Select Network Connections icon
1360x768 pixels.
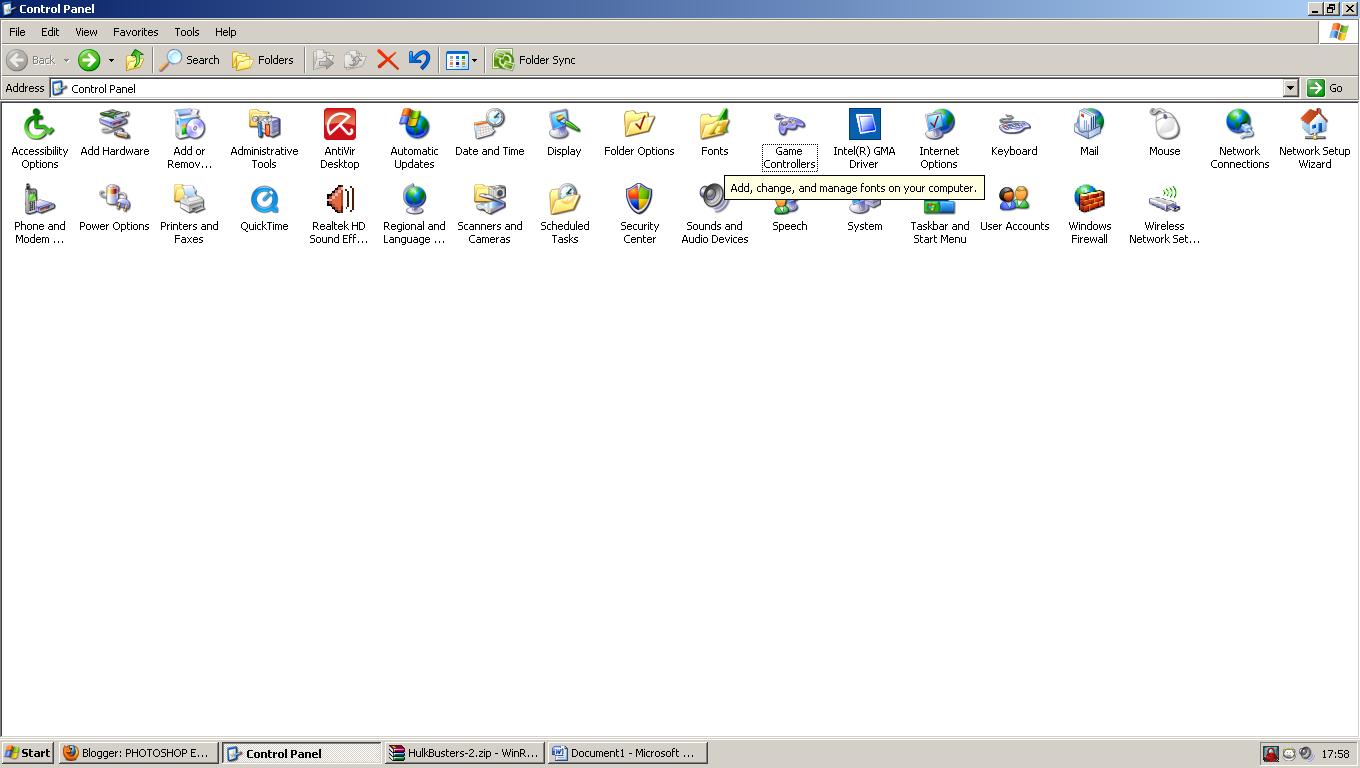pos(1239,125)
